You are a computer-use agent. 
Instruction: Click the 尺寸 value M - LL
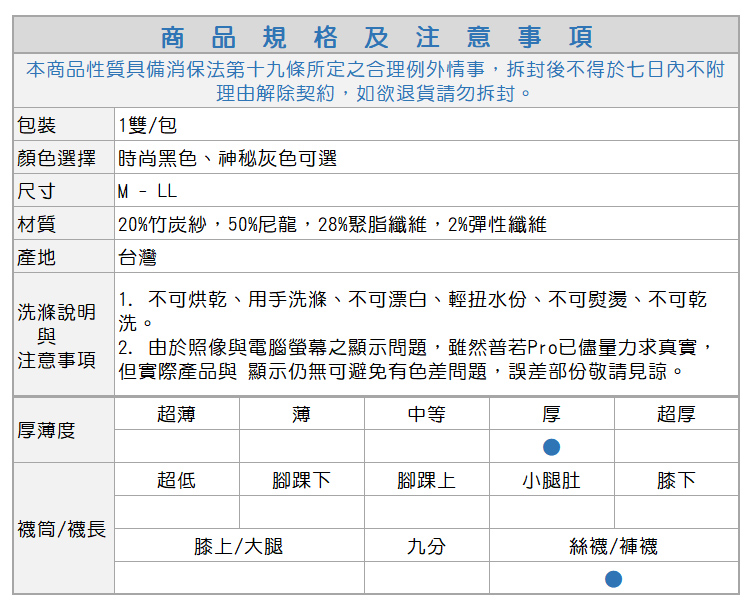tap(147, 191)
